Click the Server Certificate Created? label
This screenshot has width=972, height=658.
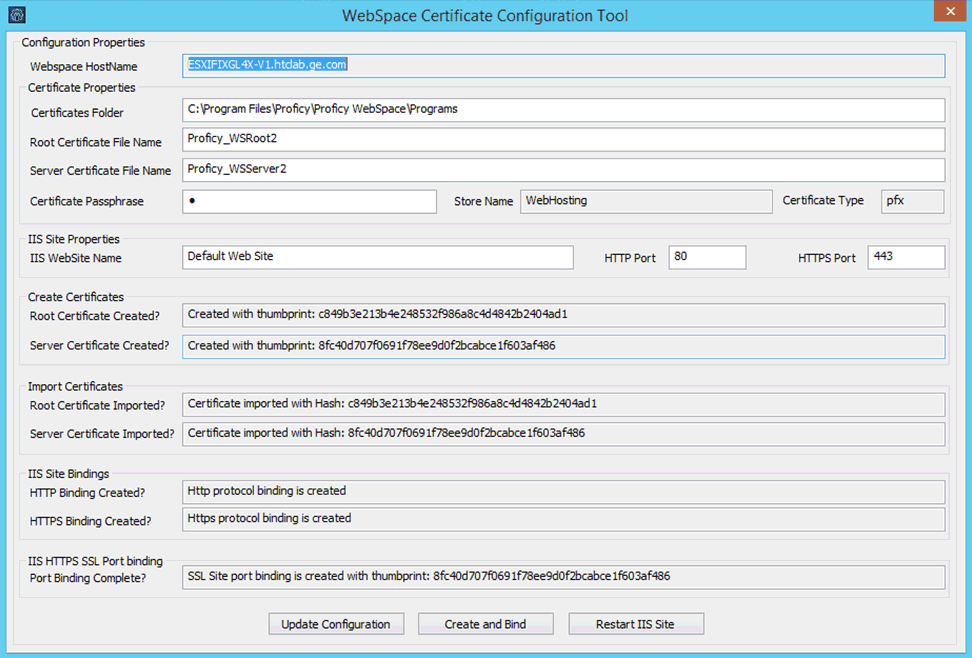pos(99,345)
